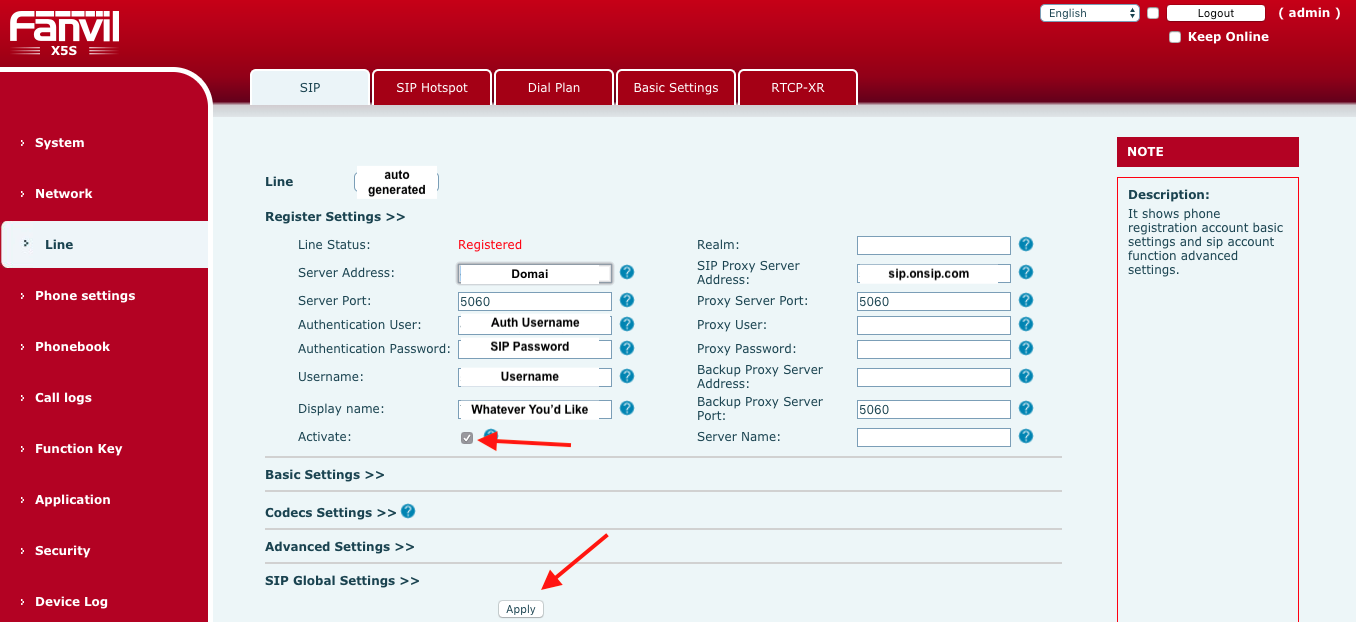This screenshot has width=1356, height=622.
Task: Click the Server Name input field
Action: click(934, 437)
